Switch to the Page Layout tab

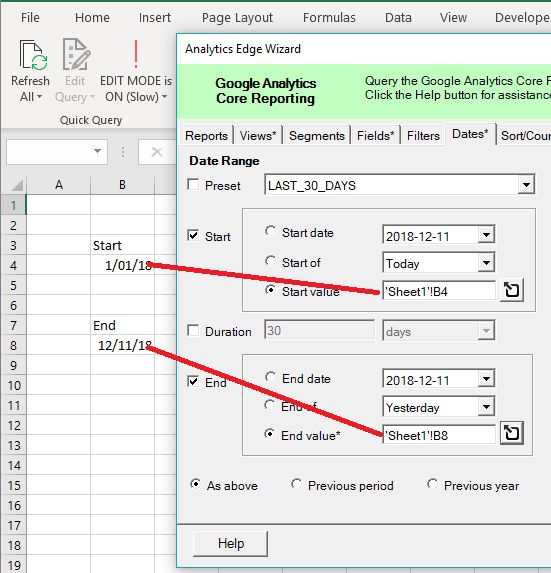click(238, 18)
